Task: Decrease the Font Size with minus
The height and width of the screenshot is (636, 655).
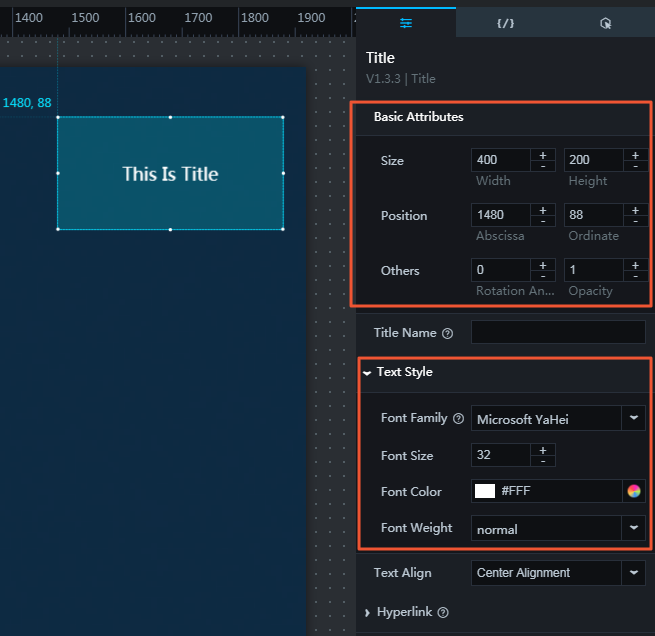Action: click(x=543, y=461)
